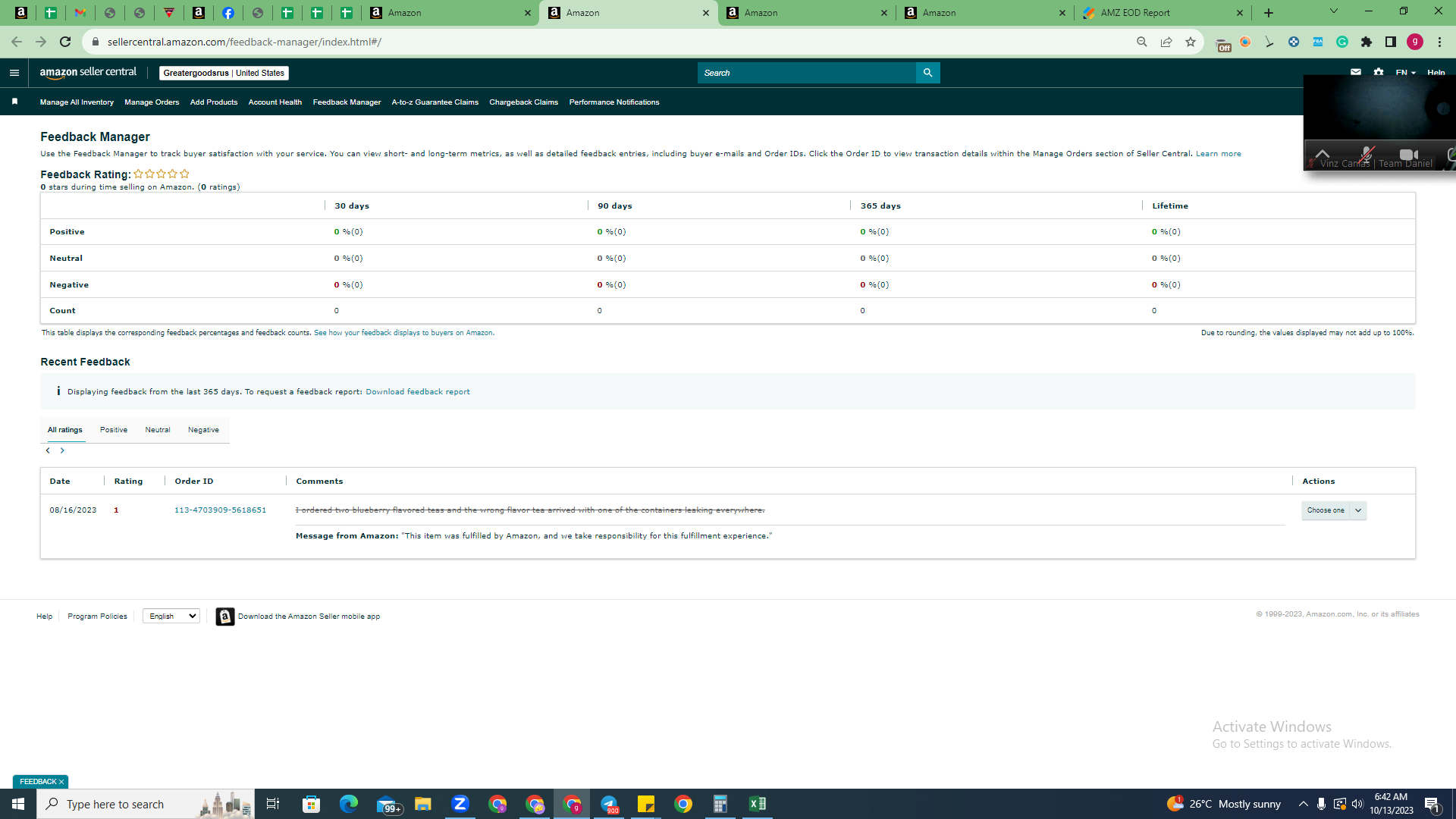Open the Greatergoodsrus United States account switcher
1456x819 pixels.
point(224,73)
